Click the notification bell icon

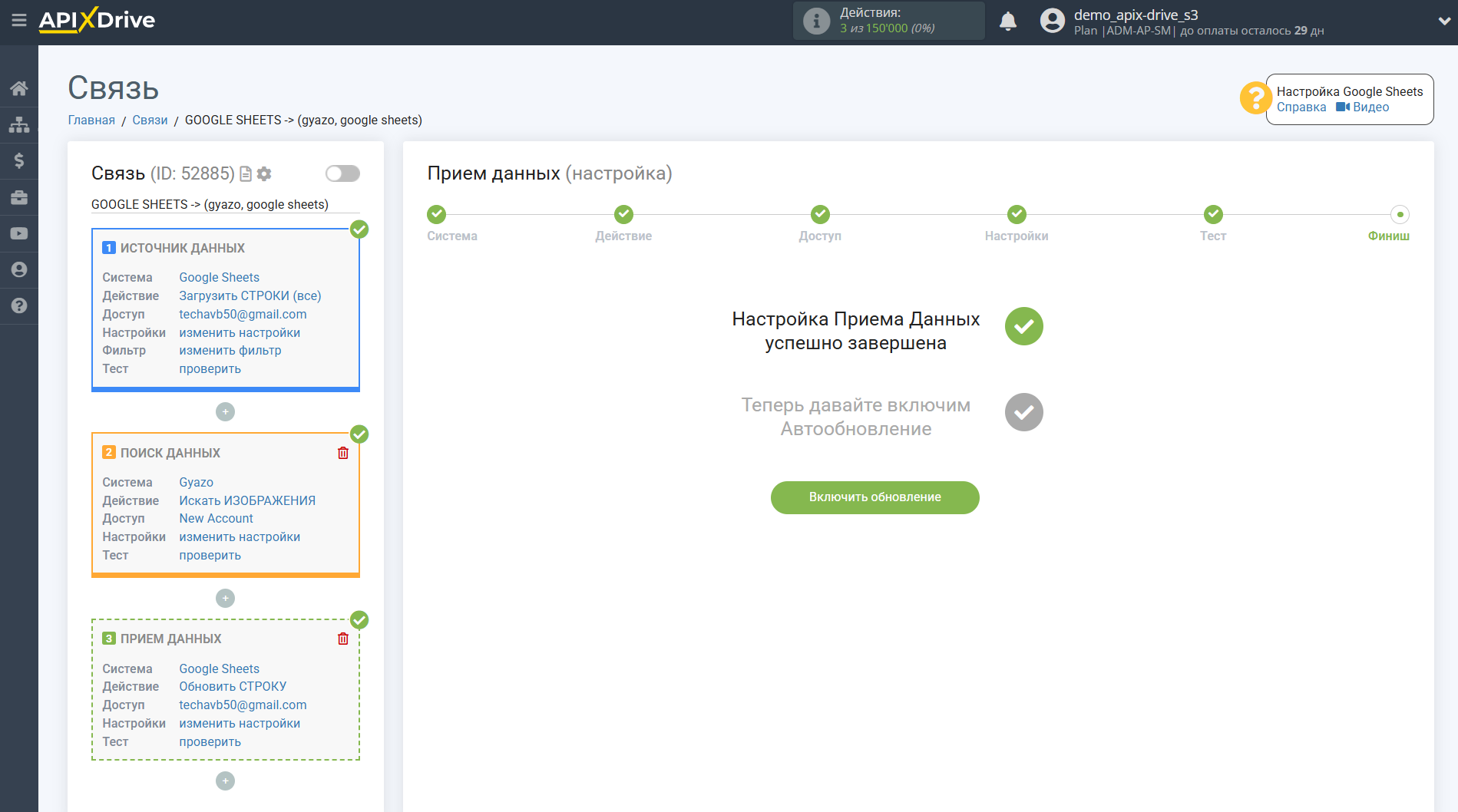click(1008, 21)
